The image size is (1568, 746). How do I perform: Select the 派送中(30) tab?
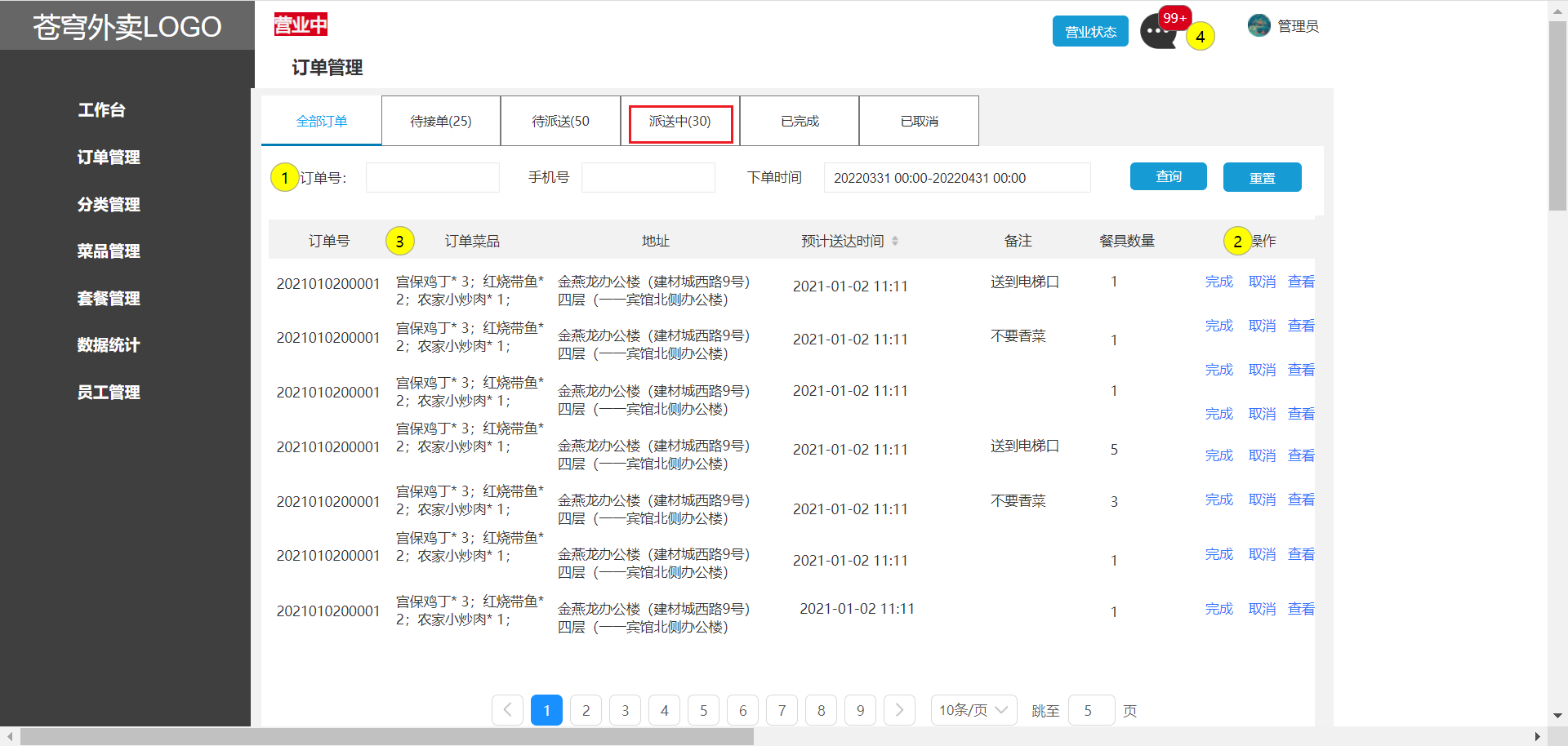(x=679, y=122)
